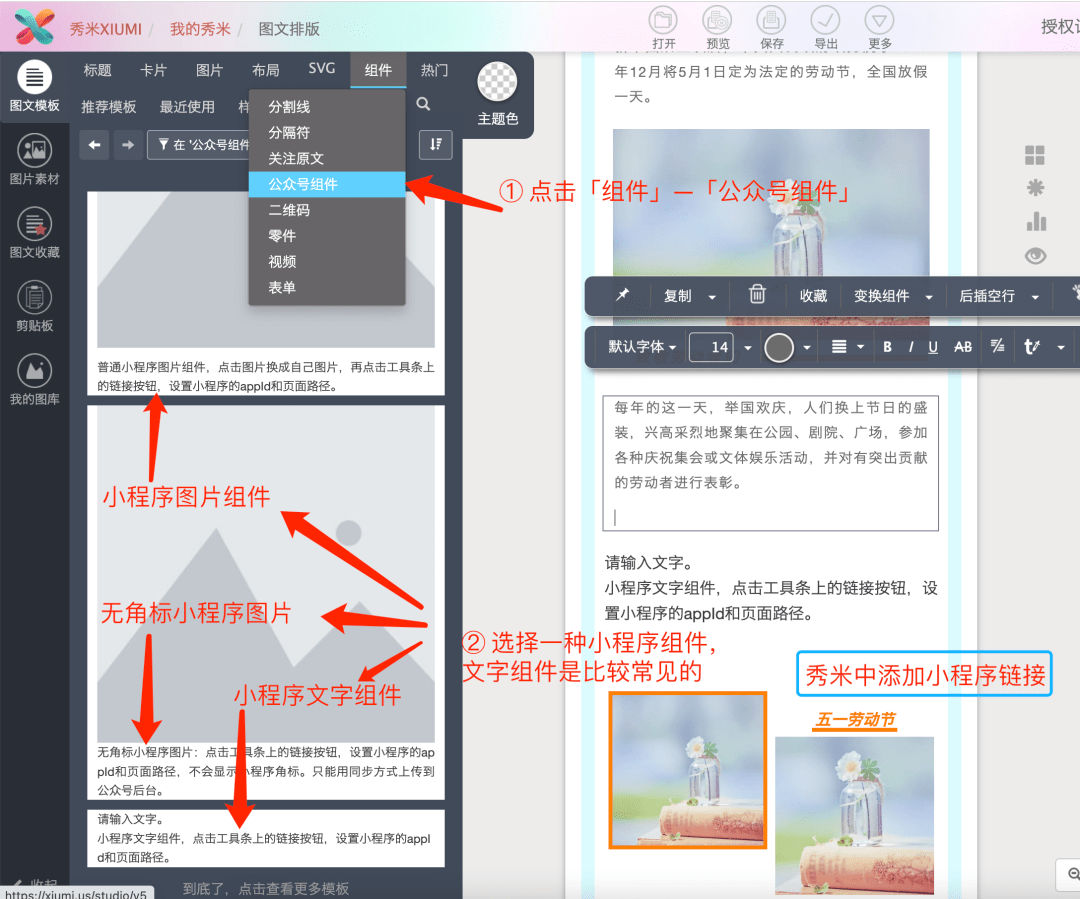Viewport: 1080px width, 899px height.
Task: Click the sort order icon
Action: (436, 144)
